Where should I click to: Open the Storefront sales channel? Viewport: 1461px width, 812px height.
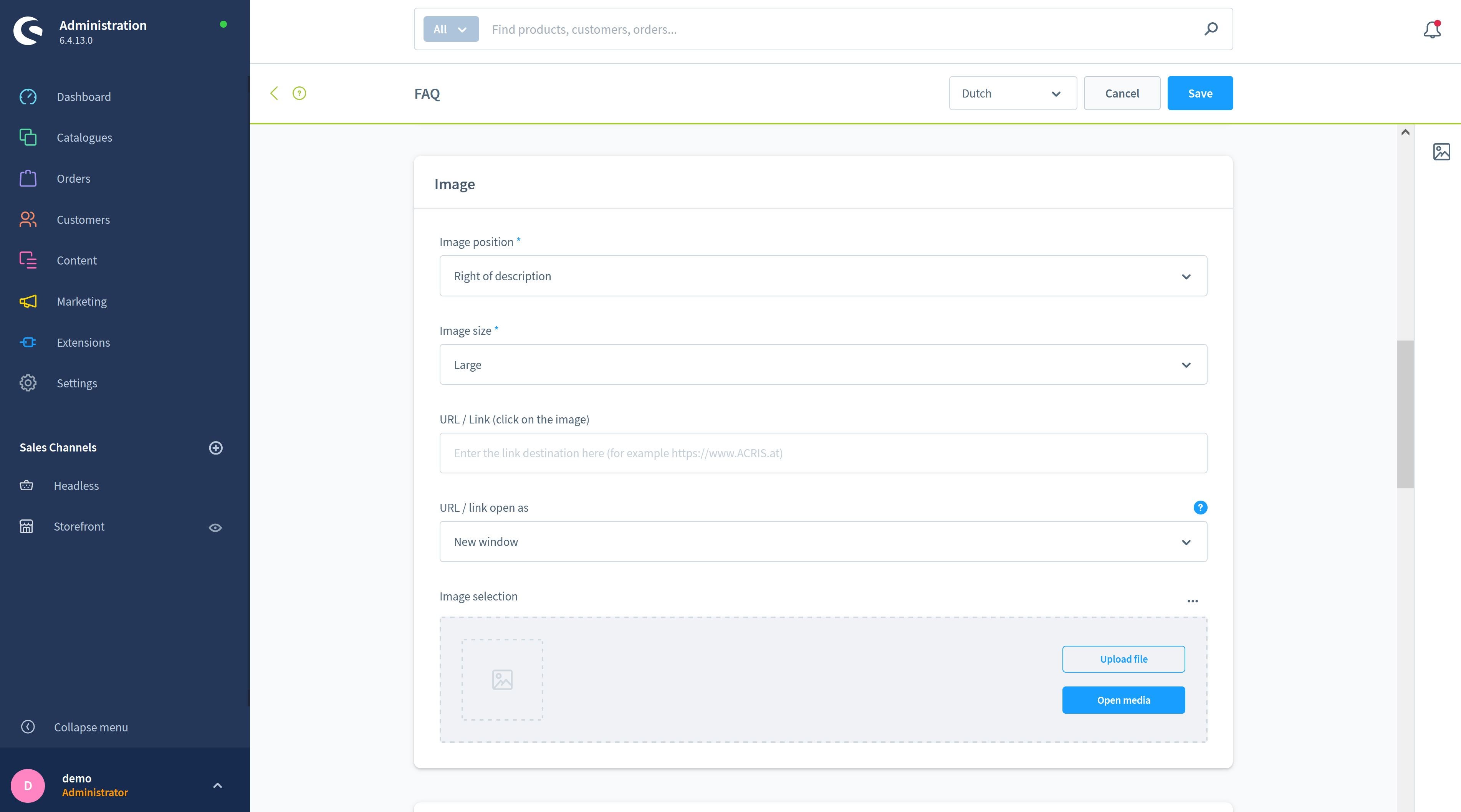point(79,527)
